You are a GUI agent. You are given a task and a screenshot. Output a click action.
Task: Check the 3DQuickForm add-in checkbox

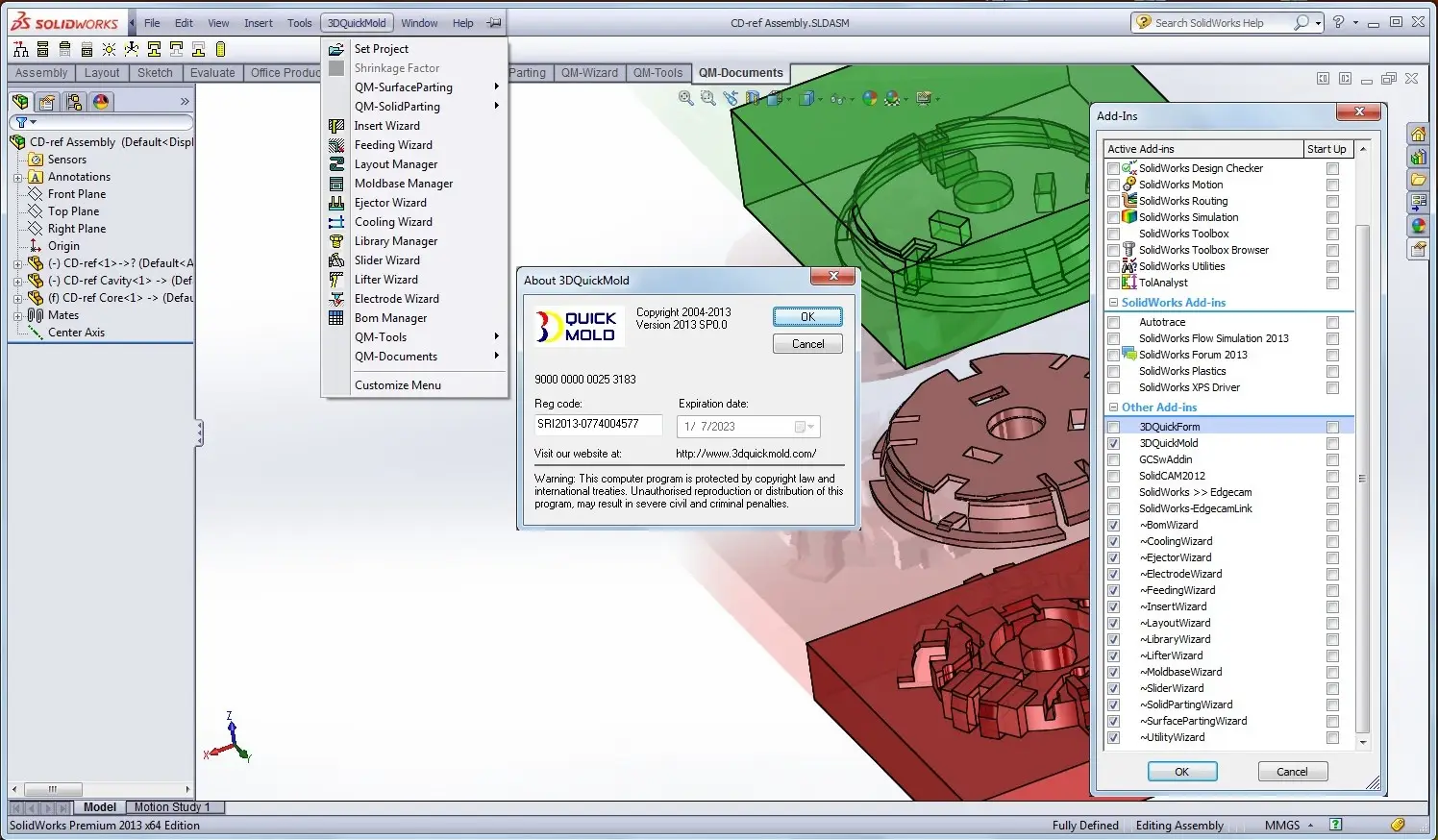click(1114, 427)
